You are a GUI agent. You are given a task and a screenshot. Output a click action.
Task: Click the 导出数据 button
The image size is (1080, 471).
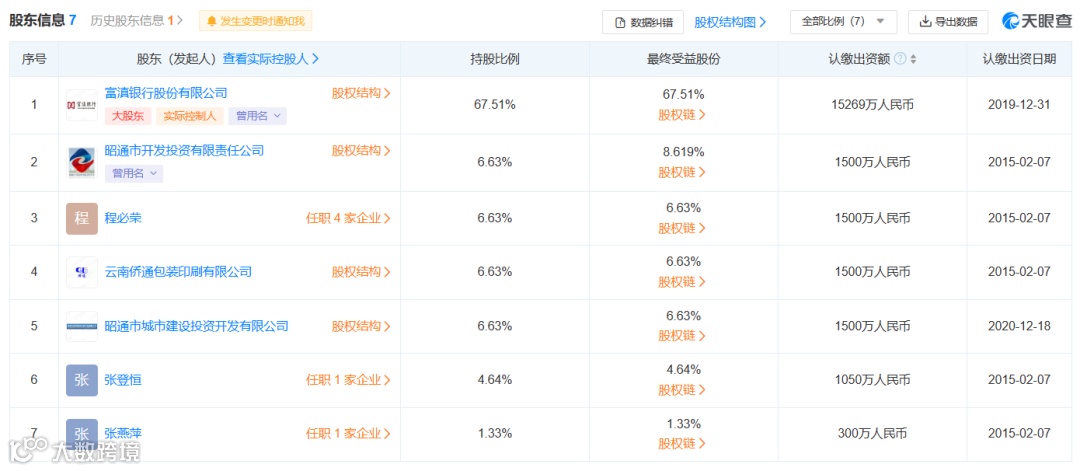point(947,21)
